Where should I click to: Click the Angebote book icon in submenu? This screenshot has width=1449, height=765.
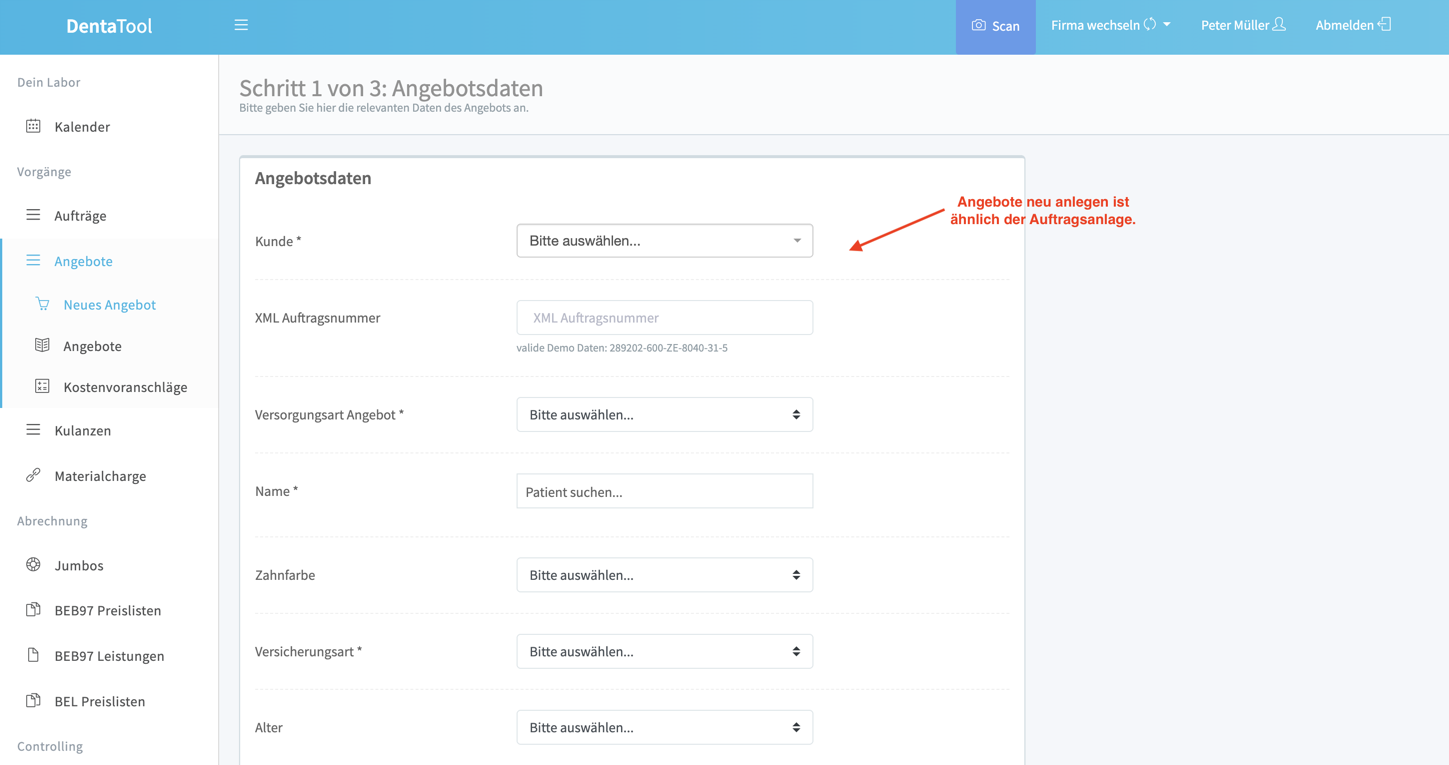click(x=42, y=345)
